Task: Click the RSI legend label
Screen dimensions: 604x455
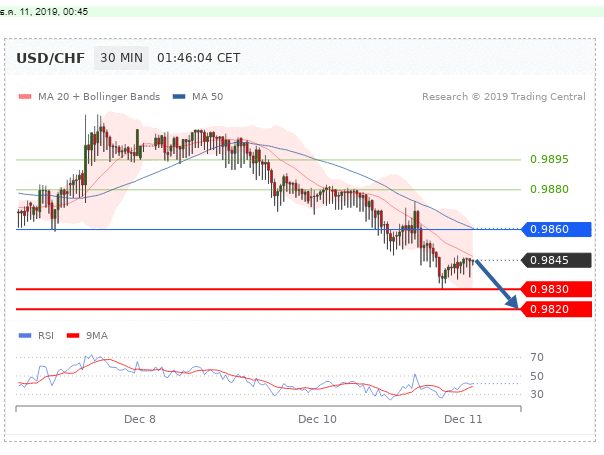Action: click(46, 336)
